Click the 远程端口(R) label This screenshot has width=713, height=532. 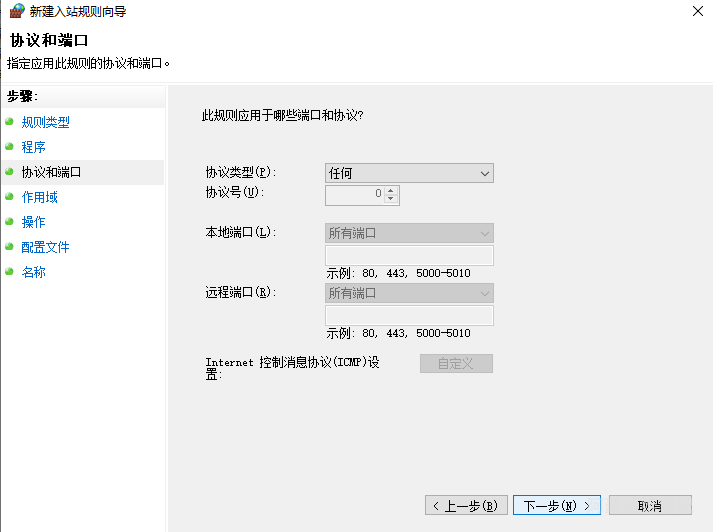tap(241, 292)
